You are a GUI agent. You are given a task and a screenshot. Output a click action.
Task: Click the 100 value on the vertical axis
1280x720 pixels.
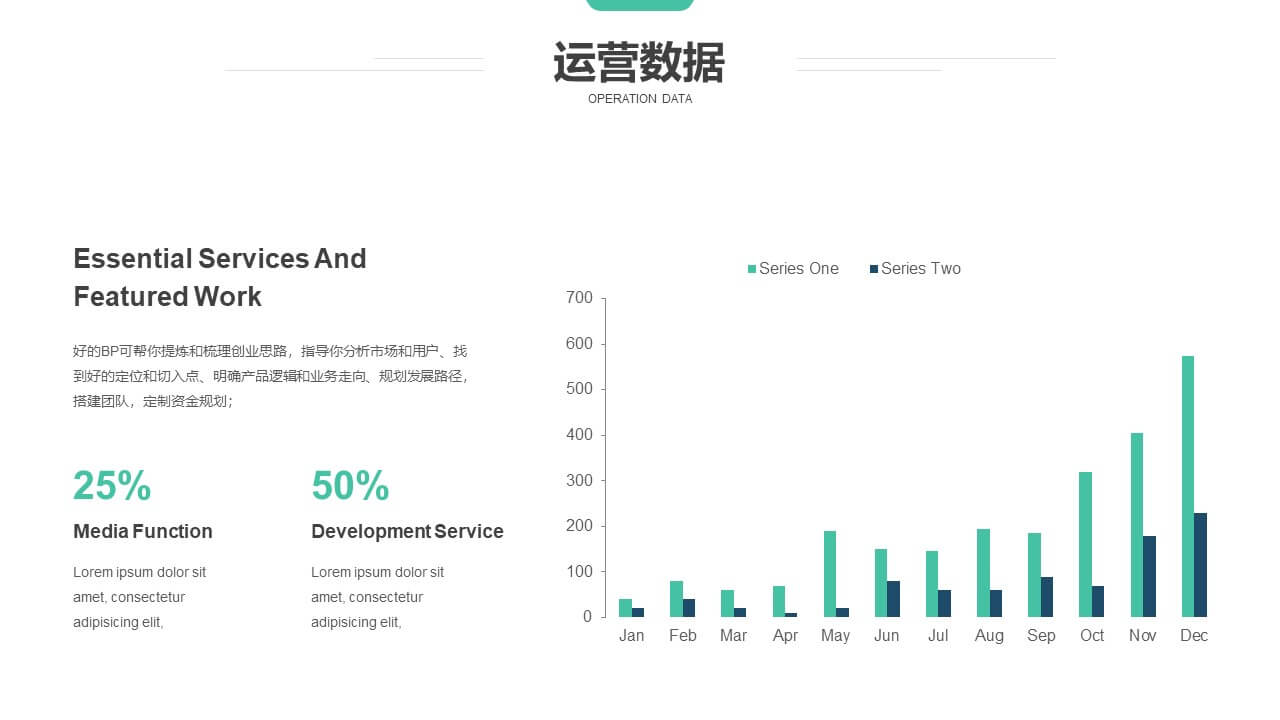point(580,572)
